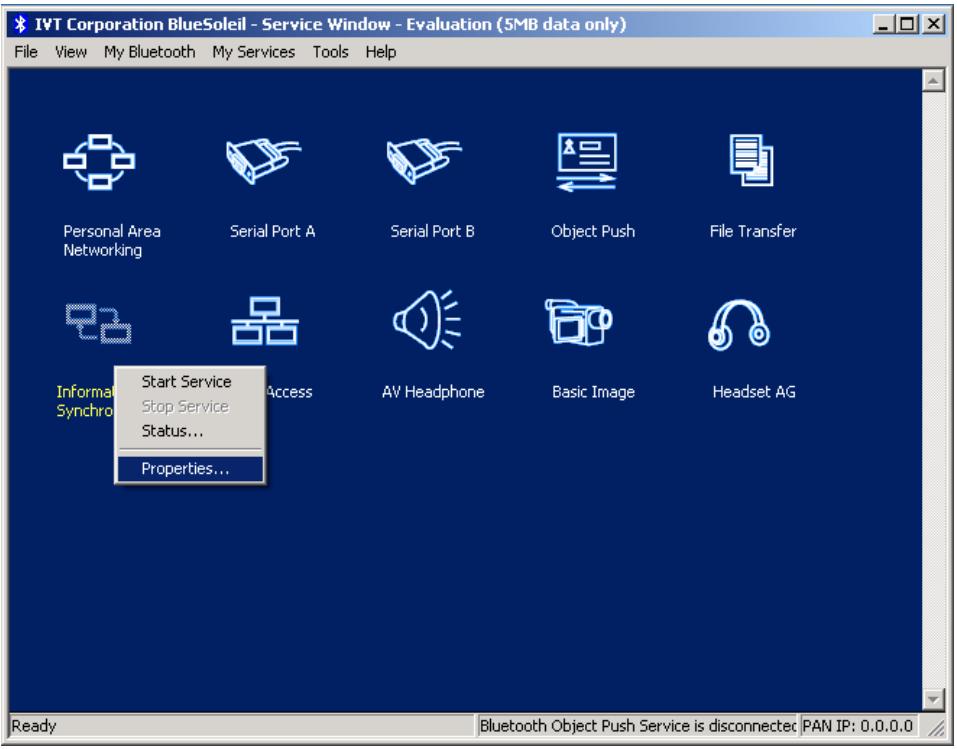This screenshot has height=749, width=957.
Task: Click the scrollbar down arrow
Action: (933, 700)
